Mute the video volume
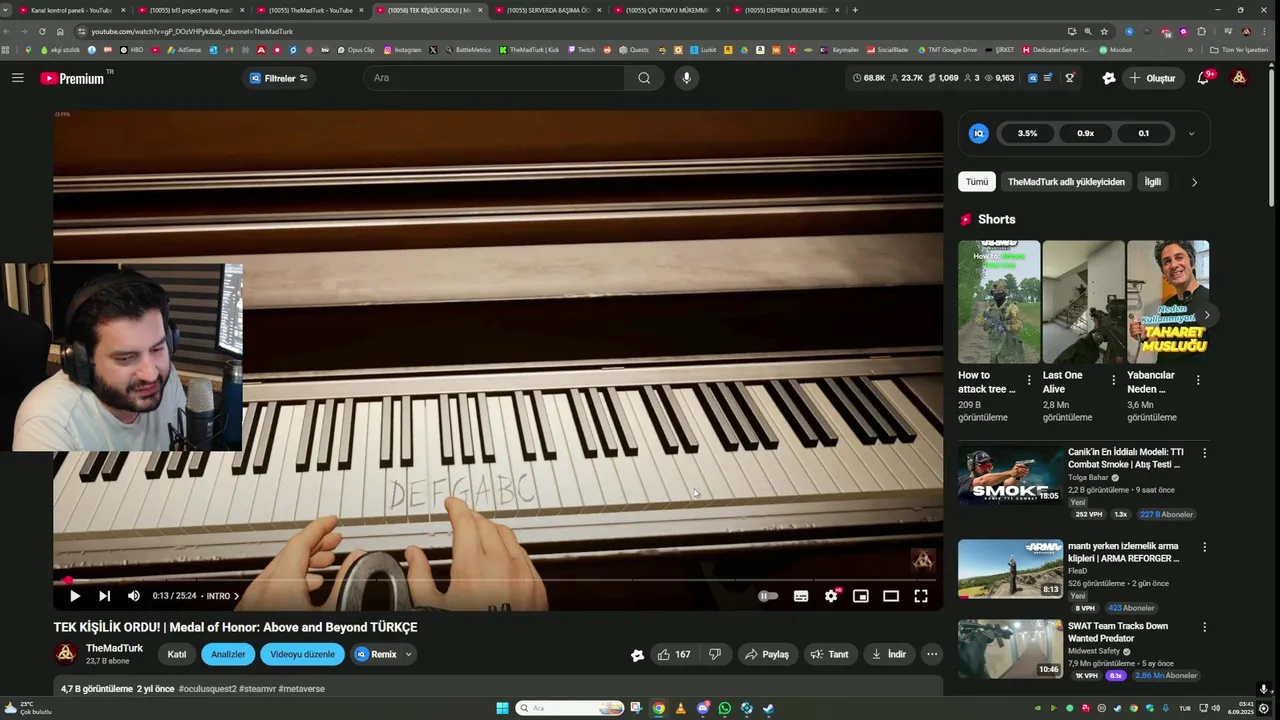 [x=134, y=596]
